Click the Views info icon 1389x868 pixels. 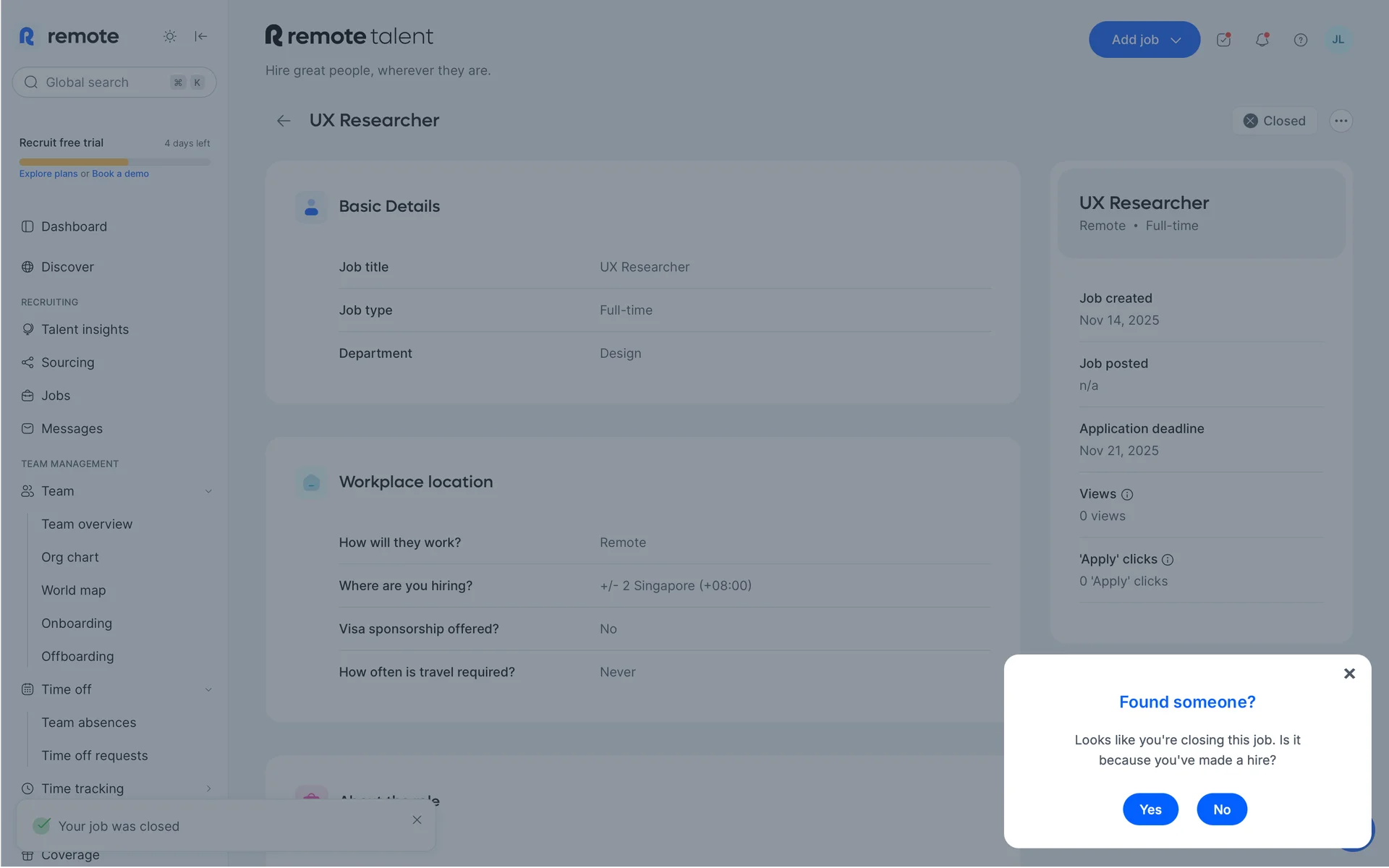tap(1126, 495)
